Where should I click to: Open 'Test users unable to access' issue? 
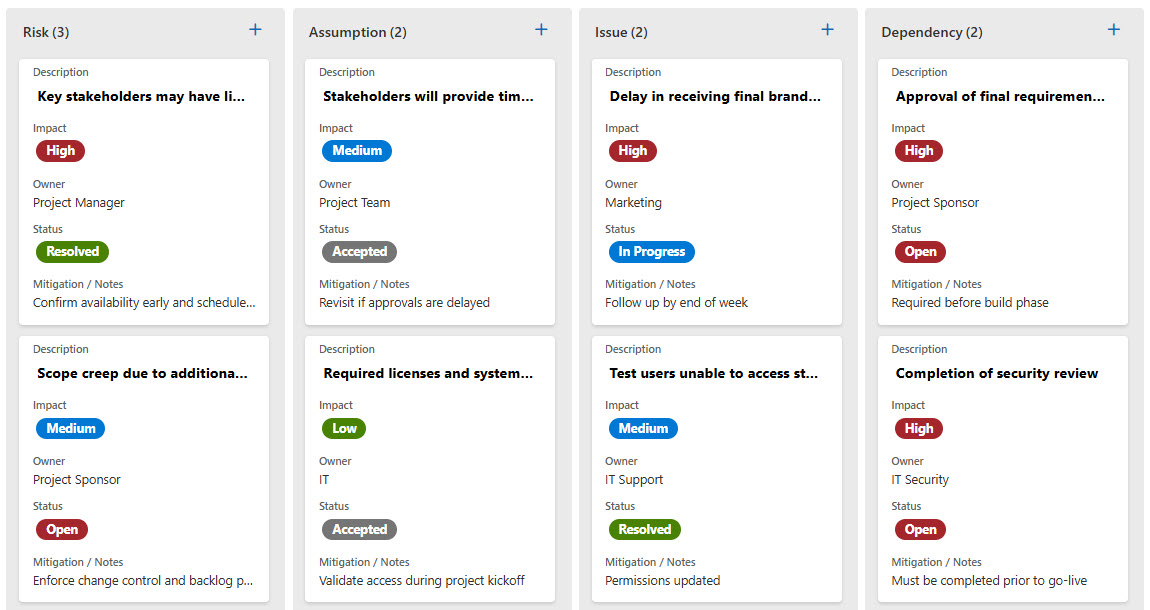[714, 374]
